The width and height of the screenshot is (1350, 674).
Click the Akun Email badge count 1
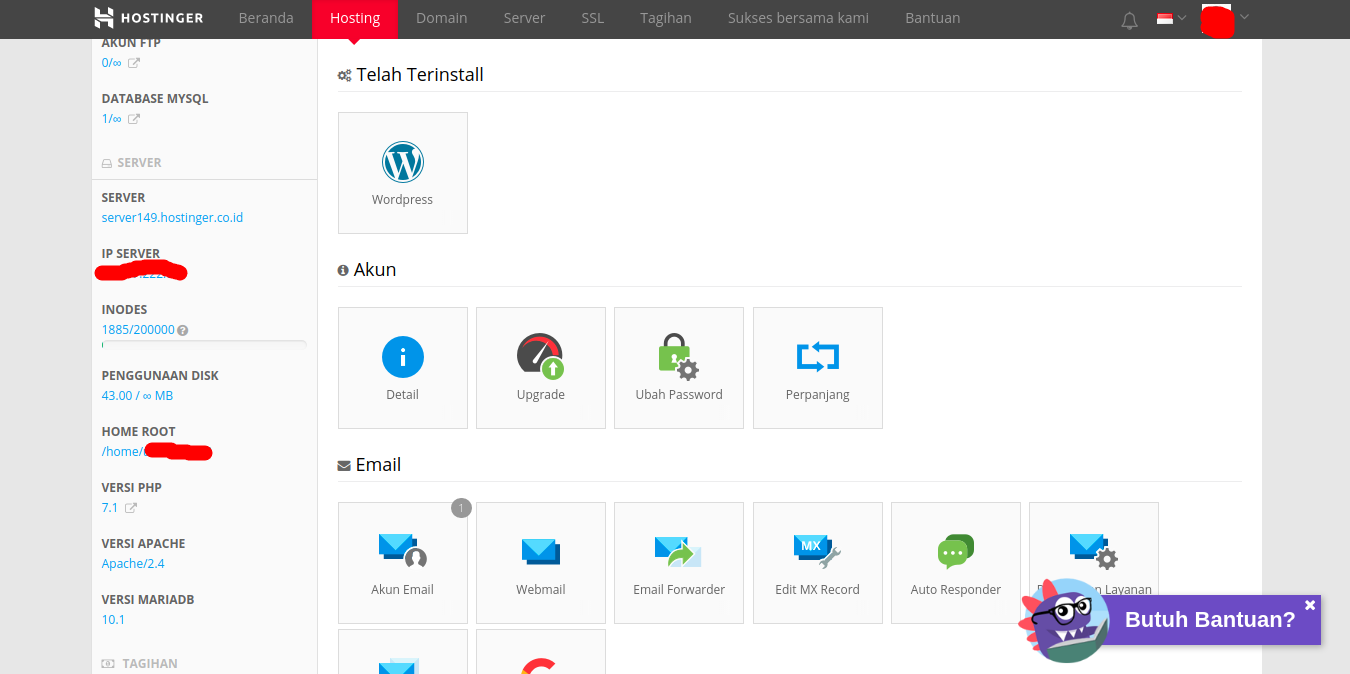(460, 509)
